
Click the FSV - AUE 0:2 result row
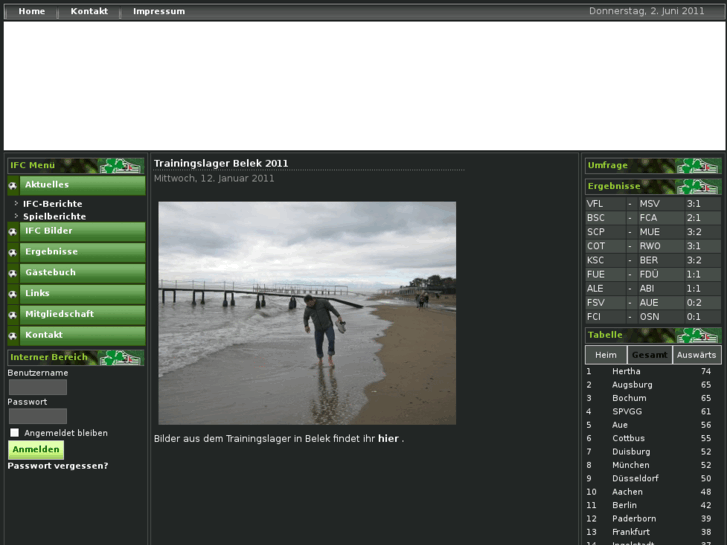click(x=653, y=303)
